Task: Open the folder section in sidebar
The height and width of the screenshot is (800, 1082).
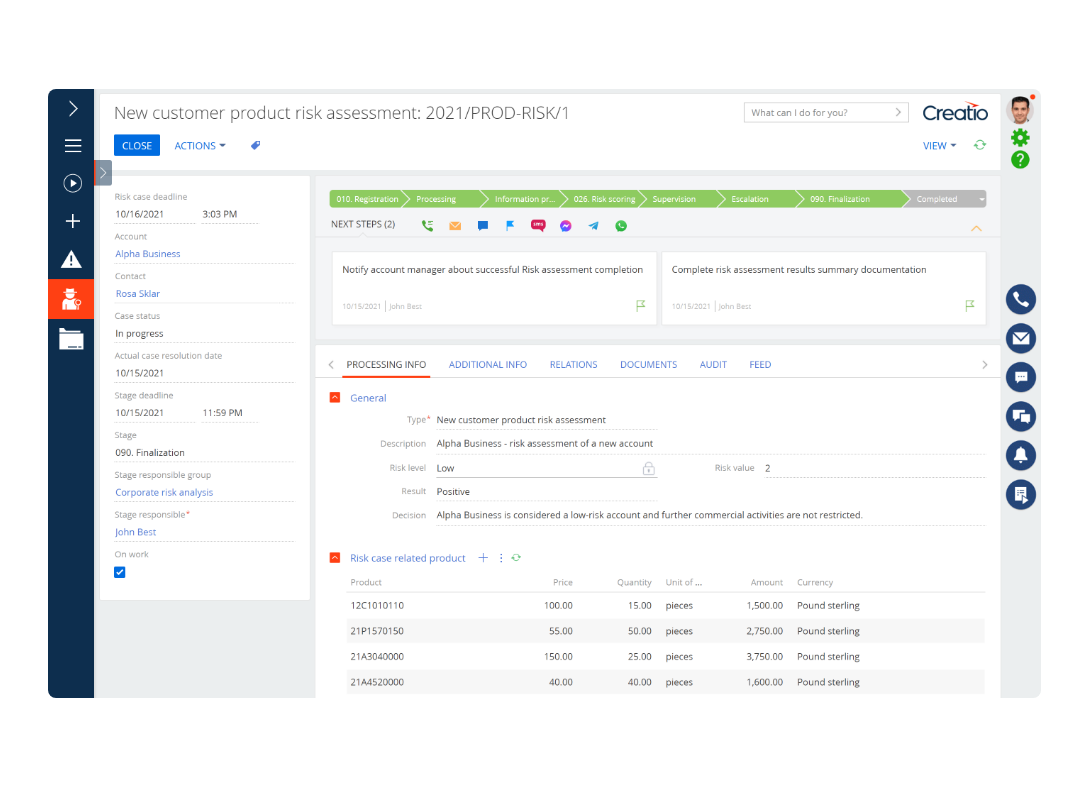Action: click(x=71, y=339)
